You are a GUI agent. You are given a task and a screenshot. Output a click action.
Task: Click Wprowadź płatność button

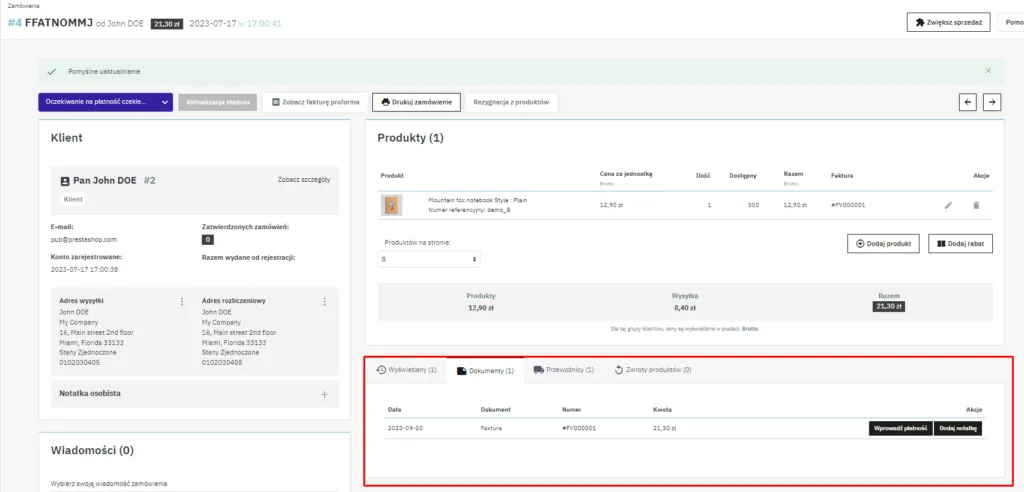[900, 428]
